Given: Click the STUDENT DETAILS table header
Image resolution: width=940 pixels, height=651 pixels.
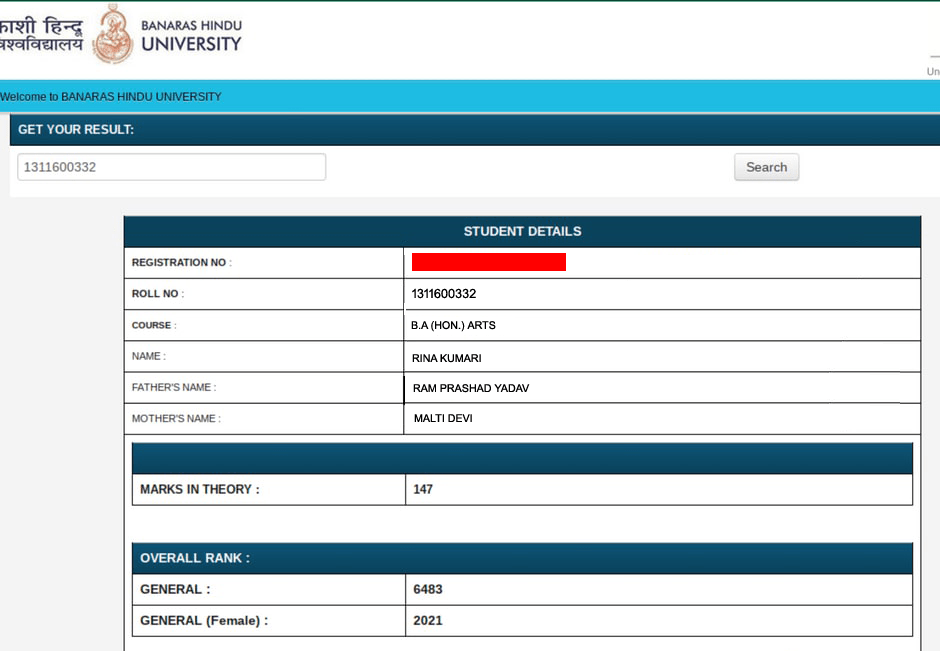Looking at the screenshot, I should click(522, 231).
